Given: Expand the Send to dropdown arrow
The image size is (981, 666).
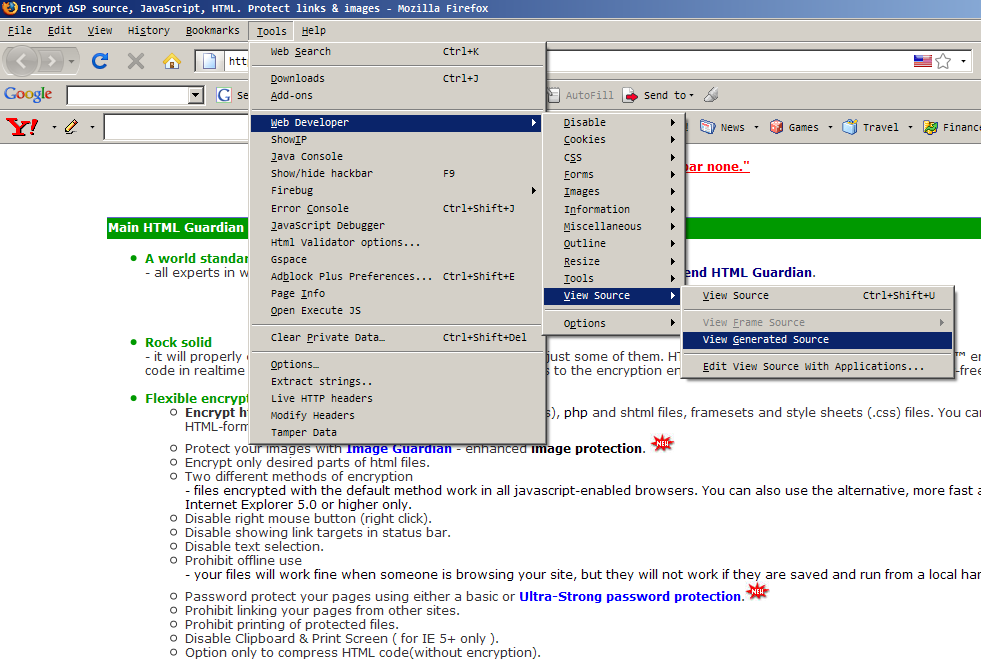Looking at the screenshot, I should pyautogui.click(x=691, y=96).
